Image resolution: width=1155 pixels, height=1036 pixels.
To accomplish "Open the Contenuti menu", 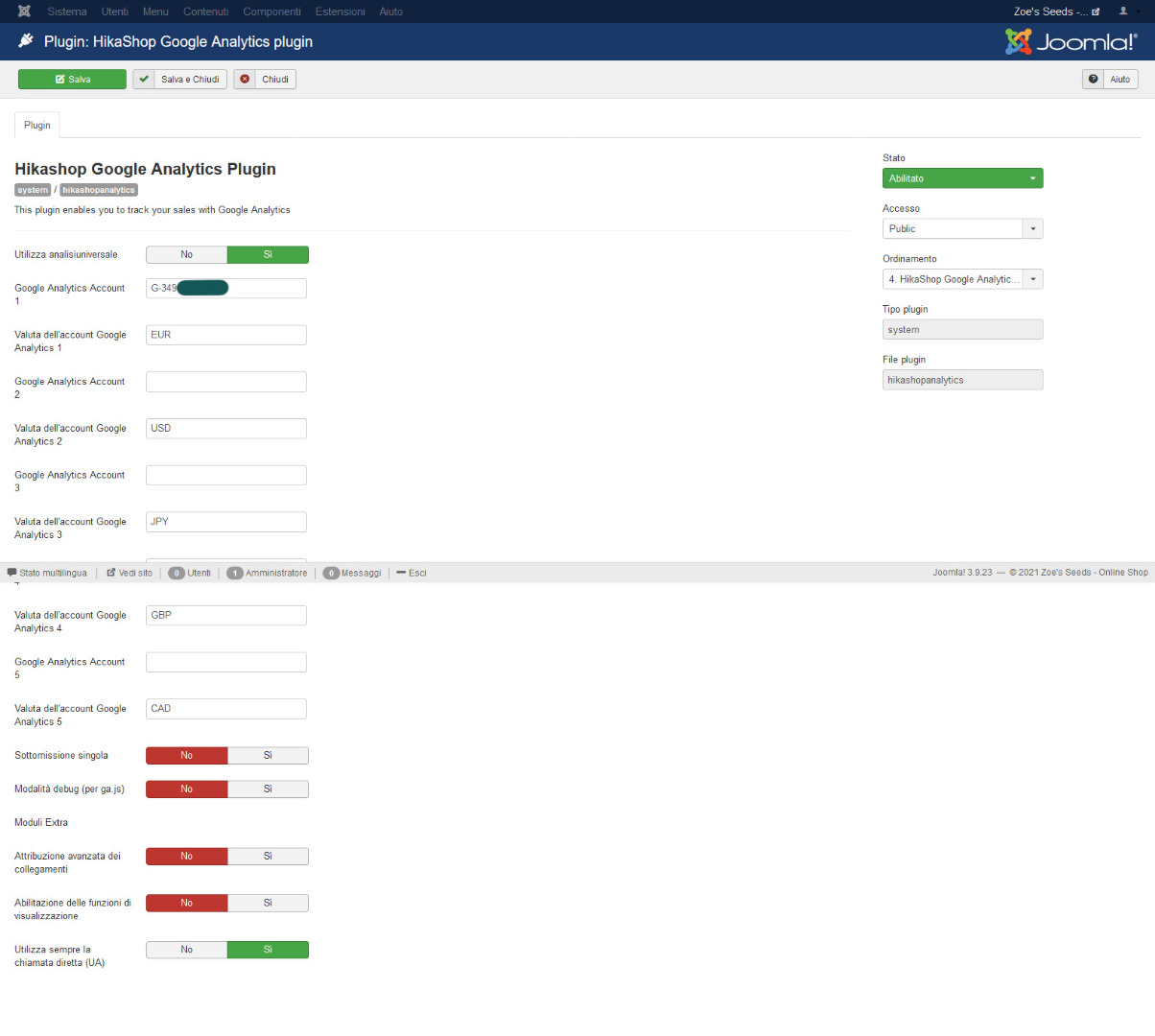I will (206, 12).
